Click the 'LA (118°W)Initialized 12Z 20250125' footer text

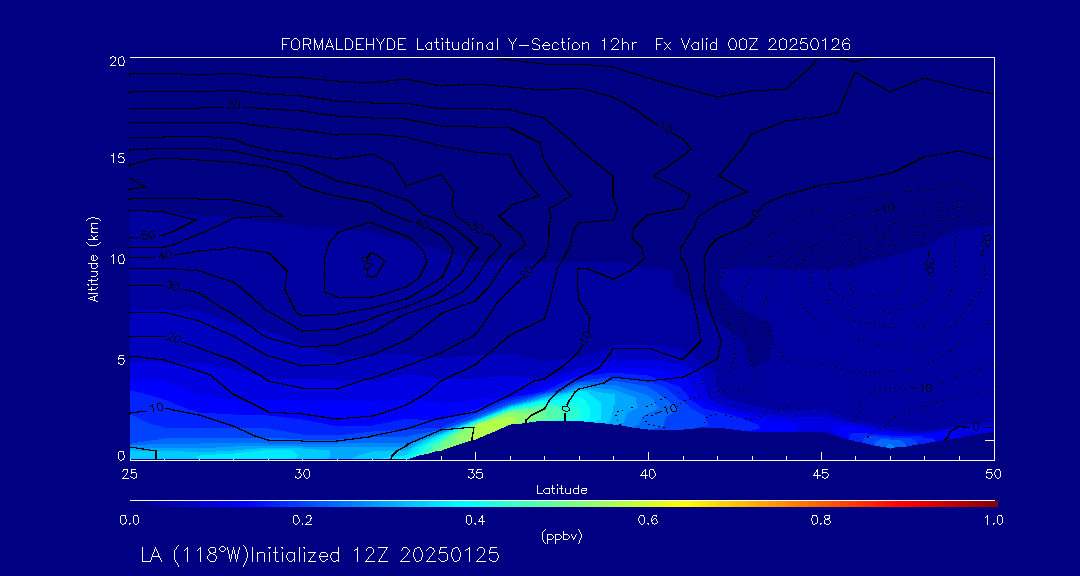[320, 555]
